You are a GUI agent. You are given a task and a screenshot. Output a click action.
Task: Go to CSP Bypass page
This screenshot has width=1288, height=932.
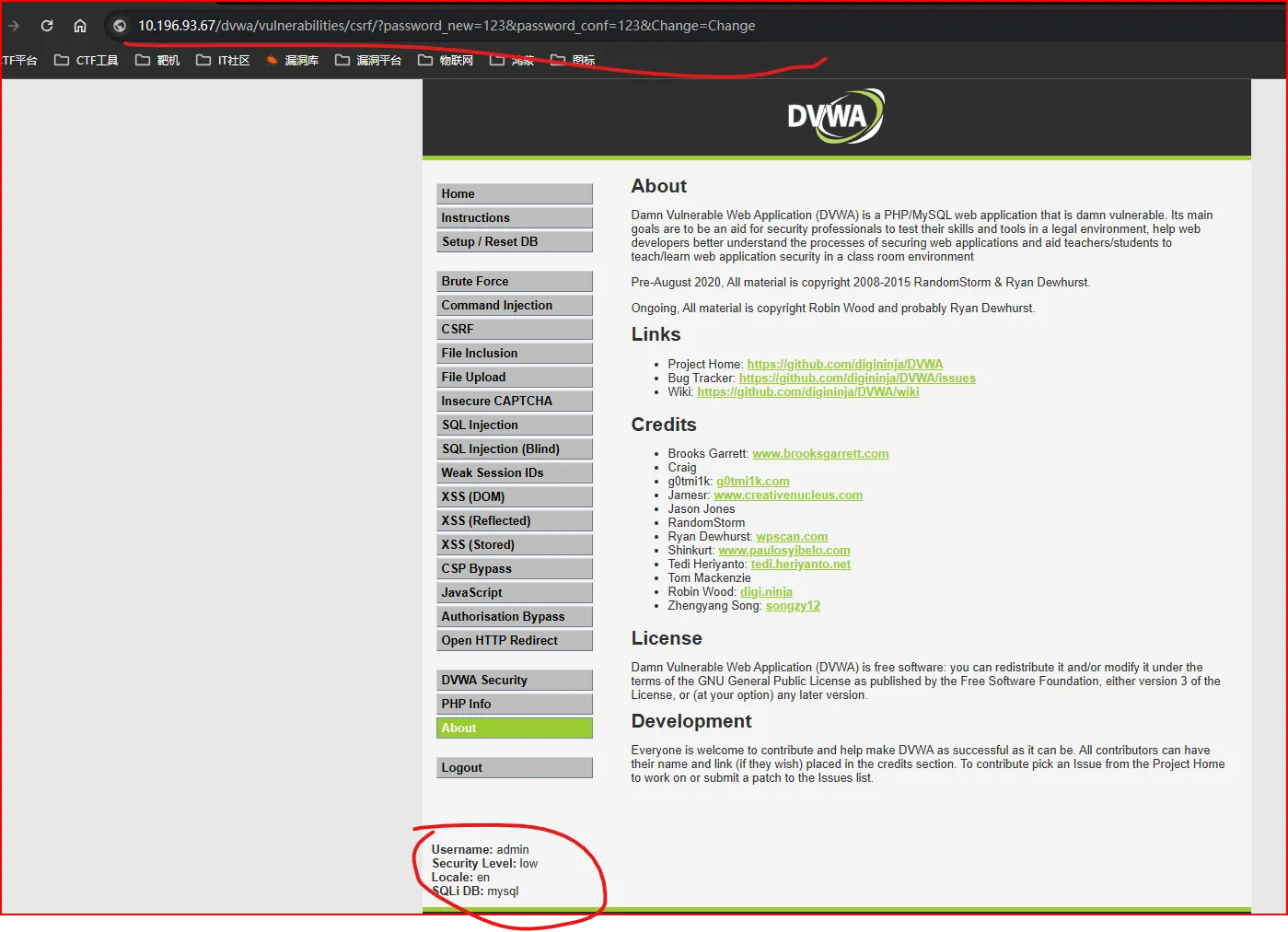pos(514,568)
